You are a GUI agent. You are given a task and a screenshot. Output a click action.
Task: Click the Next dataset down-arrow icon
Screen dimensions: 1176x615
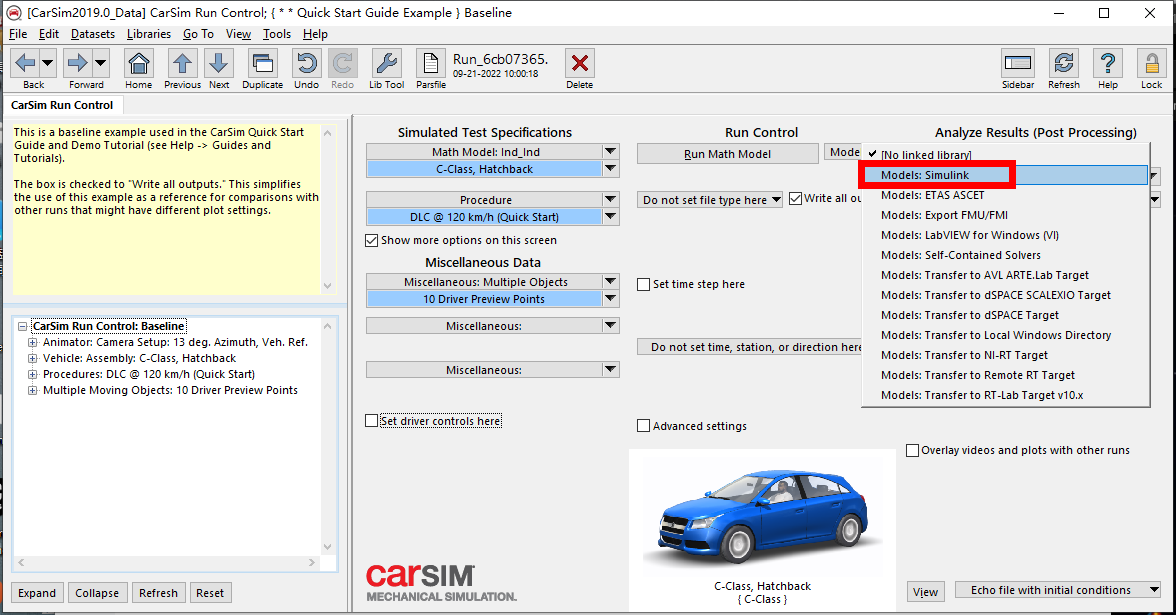tap(219, 64)
